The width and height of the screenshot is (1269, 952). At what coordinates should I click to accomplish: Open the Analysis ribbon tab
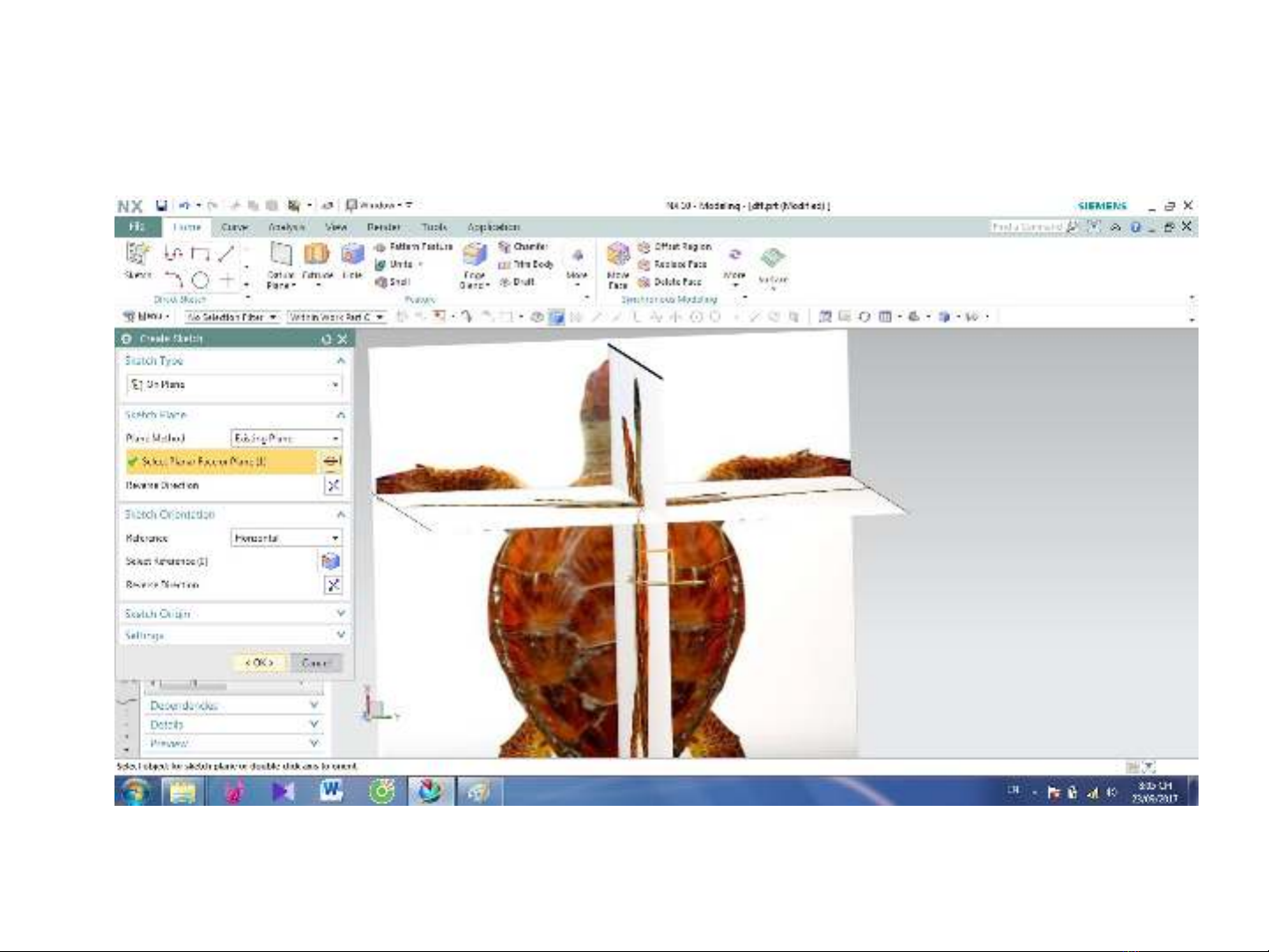(x=285, y=227)
